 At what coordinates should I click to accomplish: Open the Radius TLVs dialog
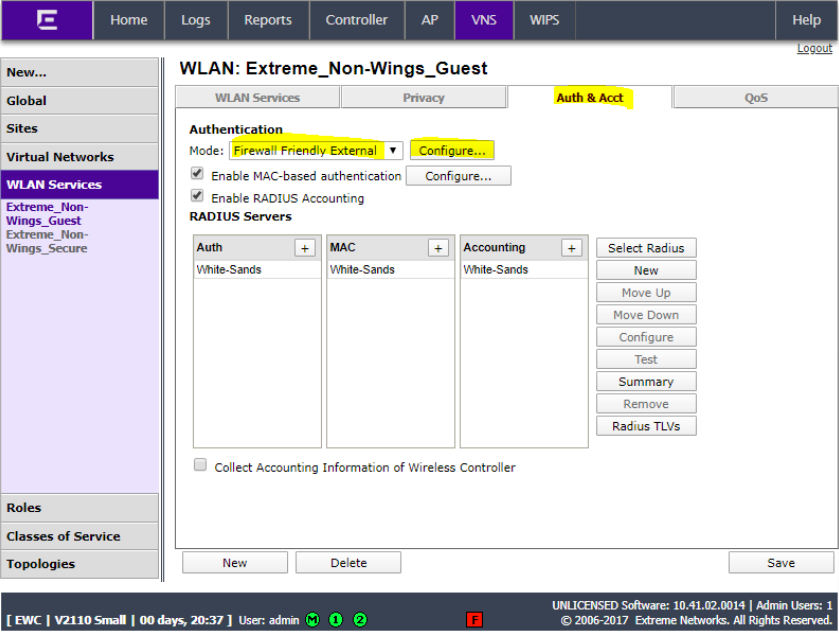pos(646,426)
